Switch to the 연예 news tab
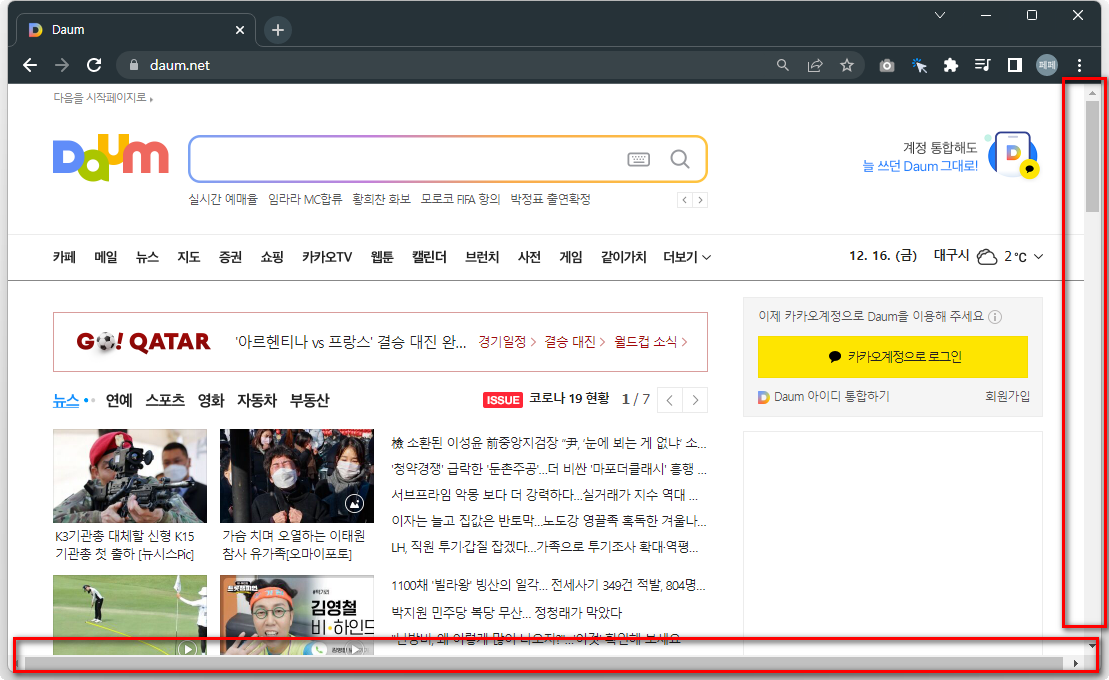 point(120,400)
